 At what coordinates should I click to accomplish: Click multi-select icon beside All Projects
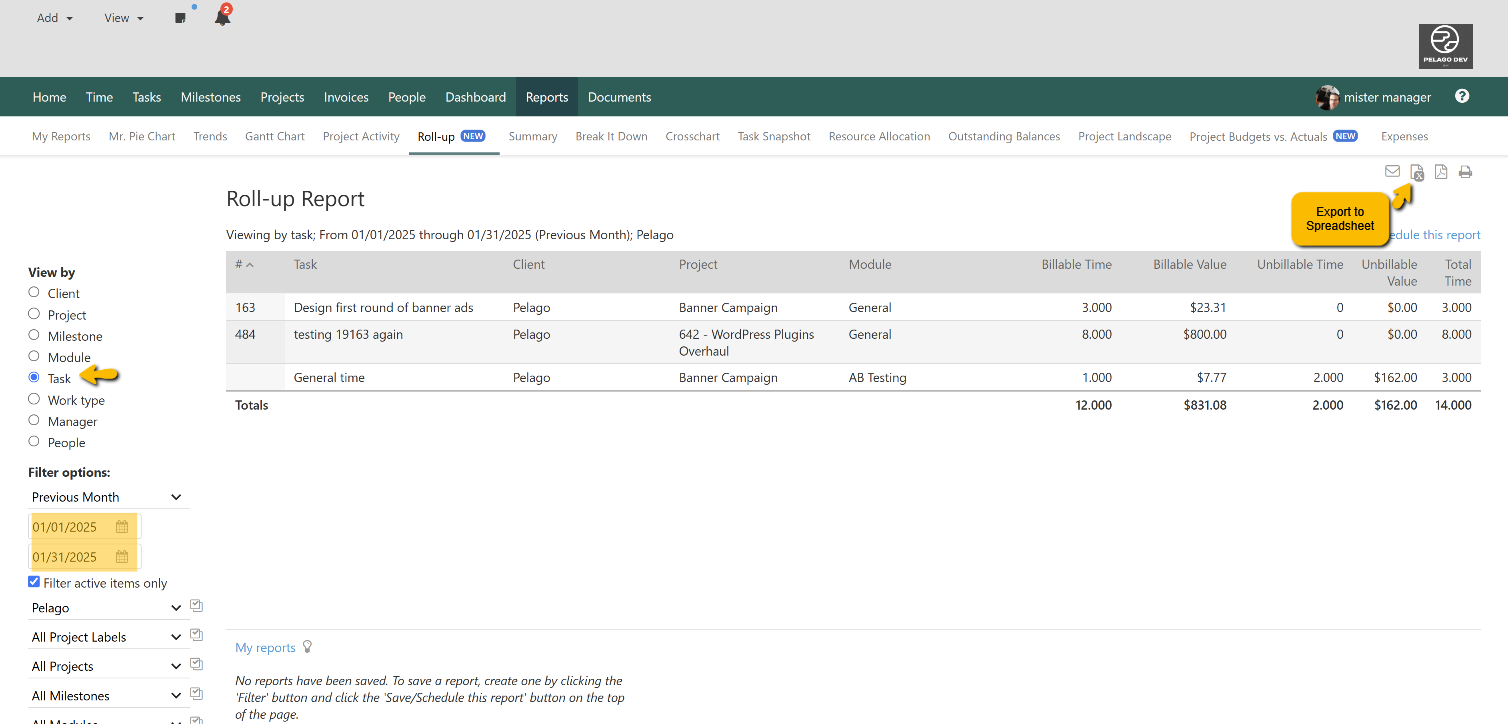pyautogui.click(x=197, y=665)
